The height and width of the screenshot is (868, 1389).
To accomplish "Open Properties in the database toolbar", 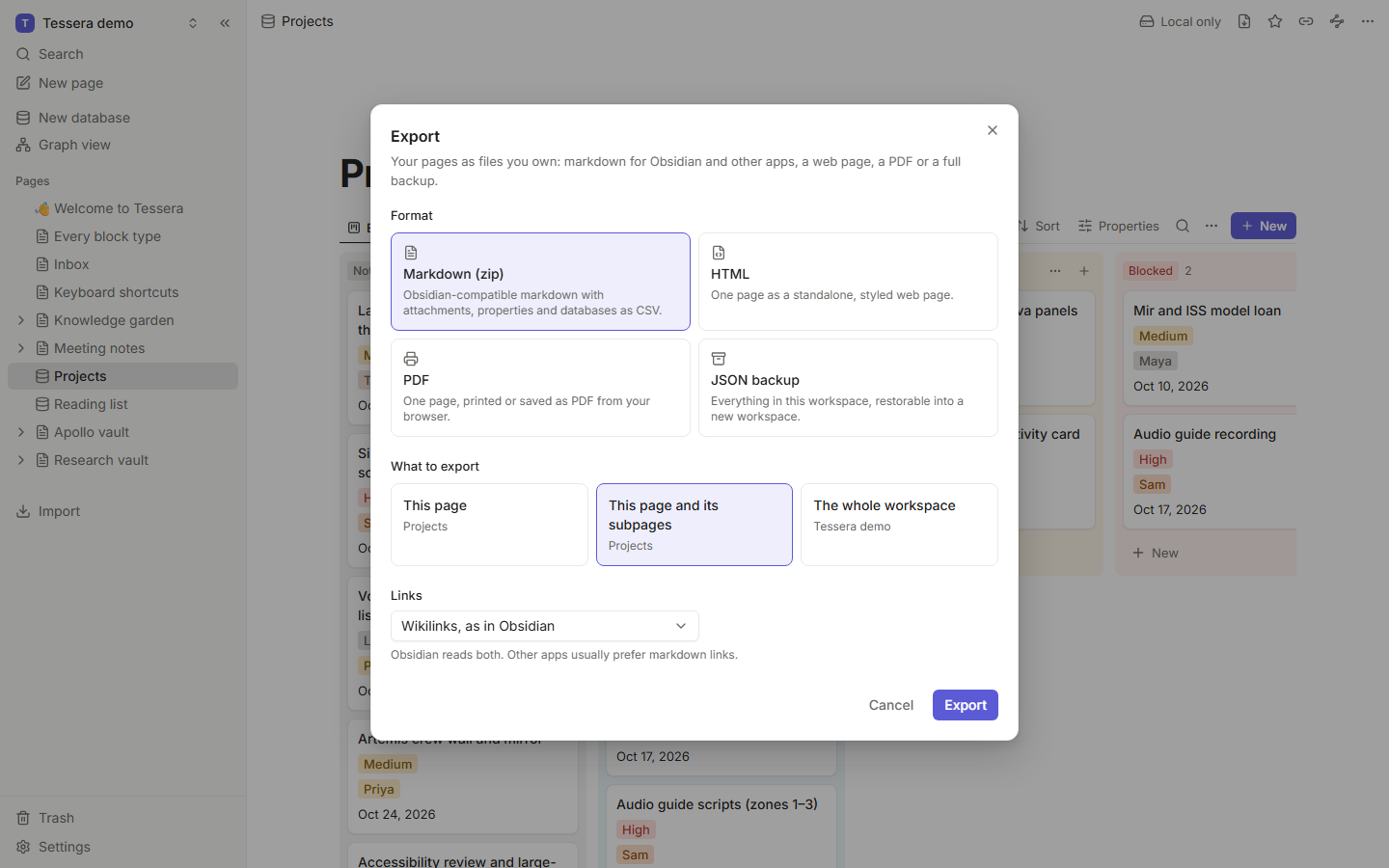I will pyautogui.click(x=1119, y=226).
